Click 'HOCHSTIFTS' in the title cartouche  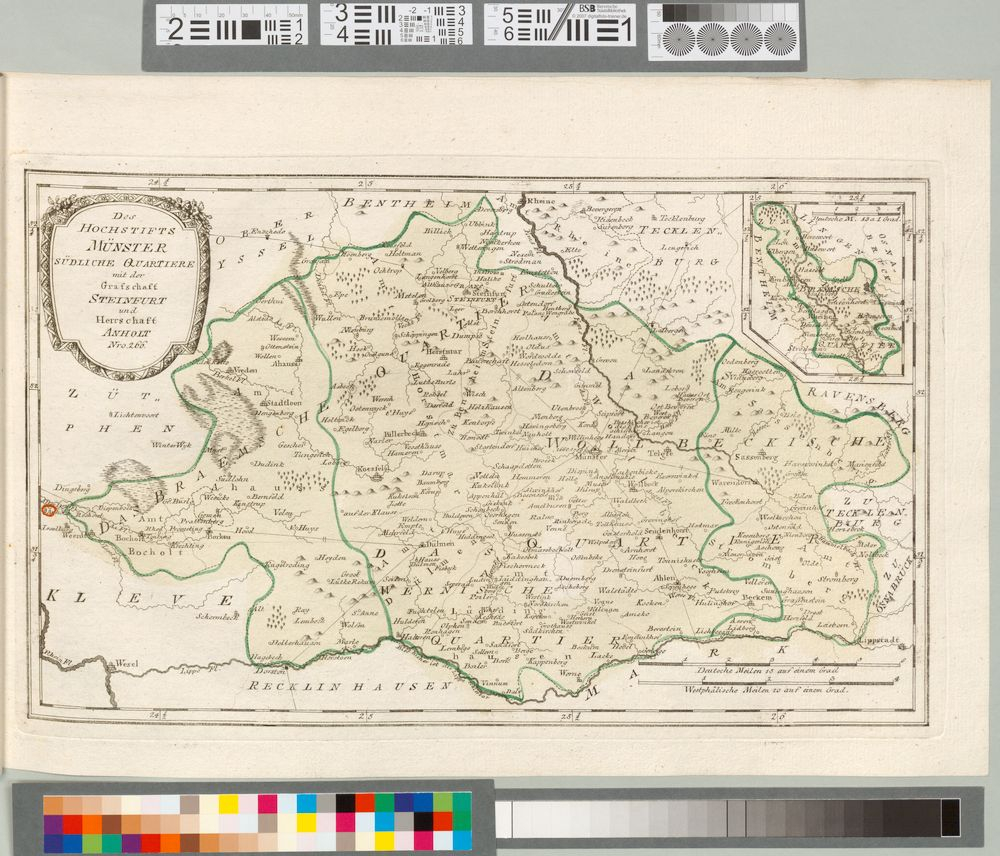point(127,228)
